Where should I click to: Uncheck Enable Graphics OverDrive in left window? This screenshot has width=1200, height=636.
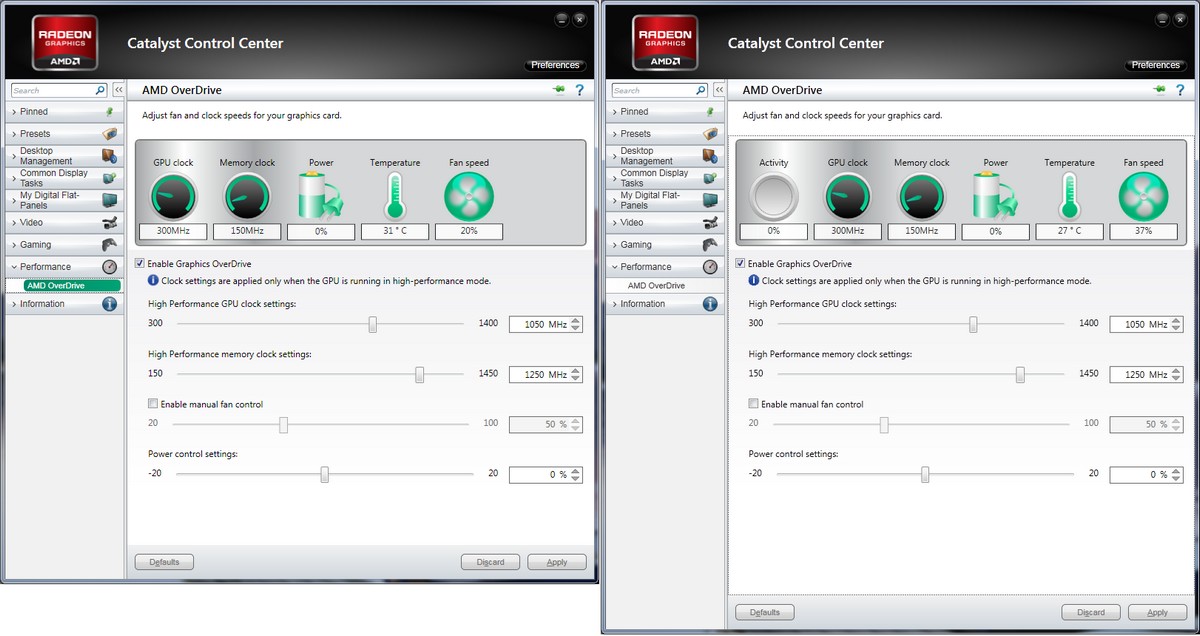click(x=140, y=264)
